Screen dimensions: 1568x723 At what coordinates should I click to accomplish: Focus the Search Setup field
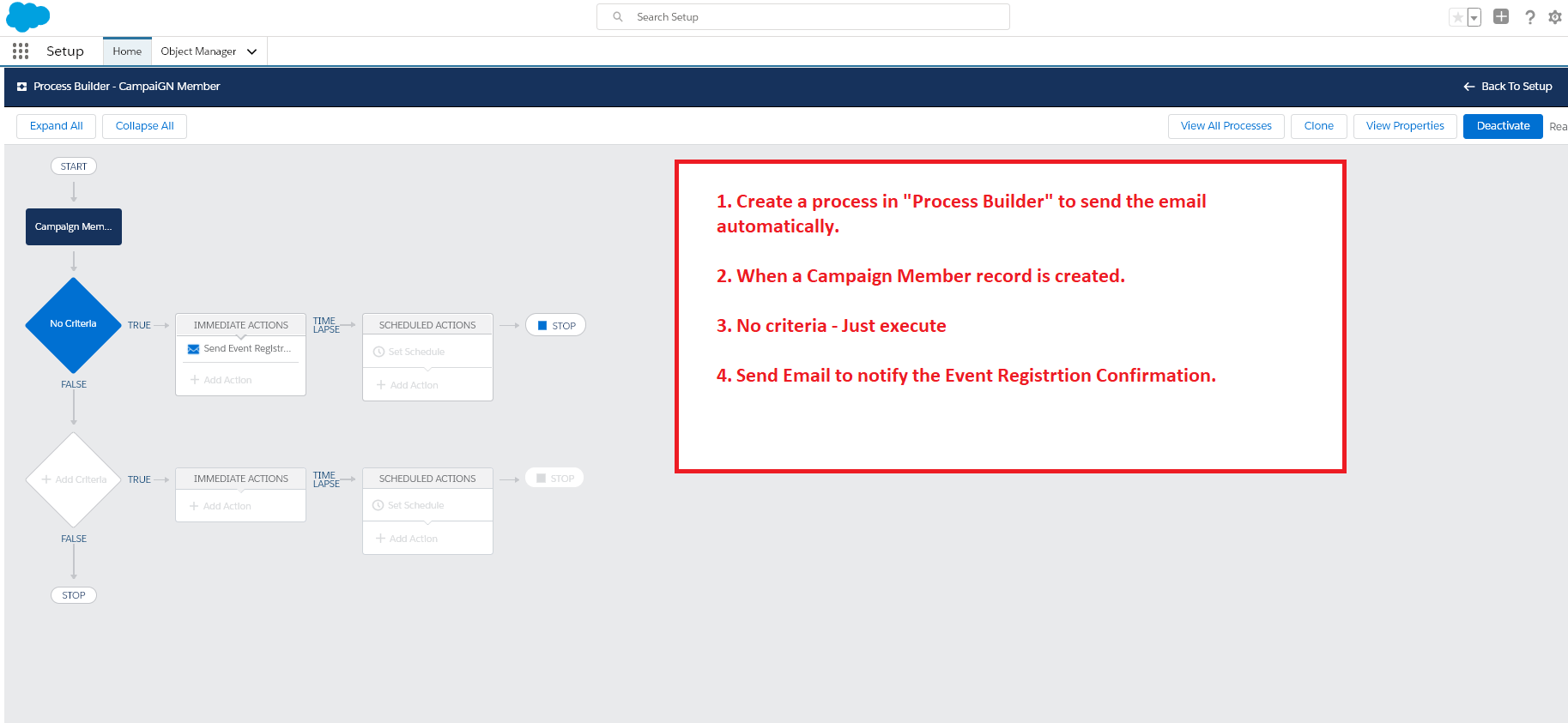tap(803, 17)
